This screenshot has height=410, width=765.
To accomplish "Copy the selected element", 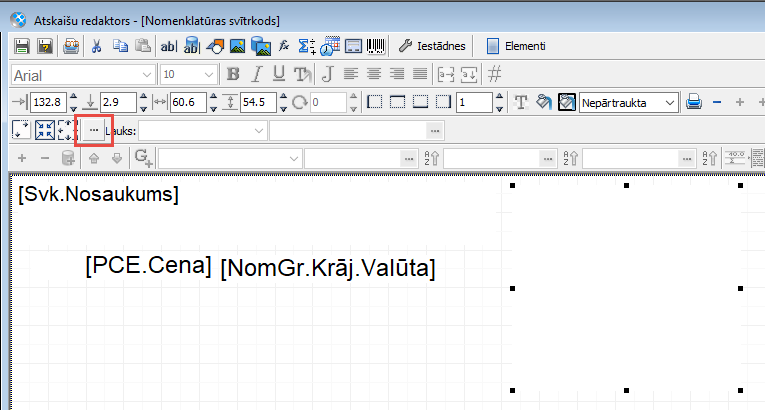I will pyautogui.click(x=120, y=46).
